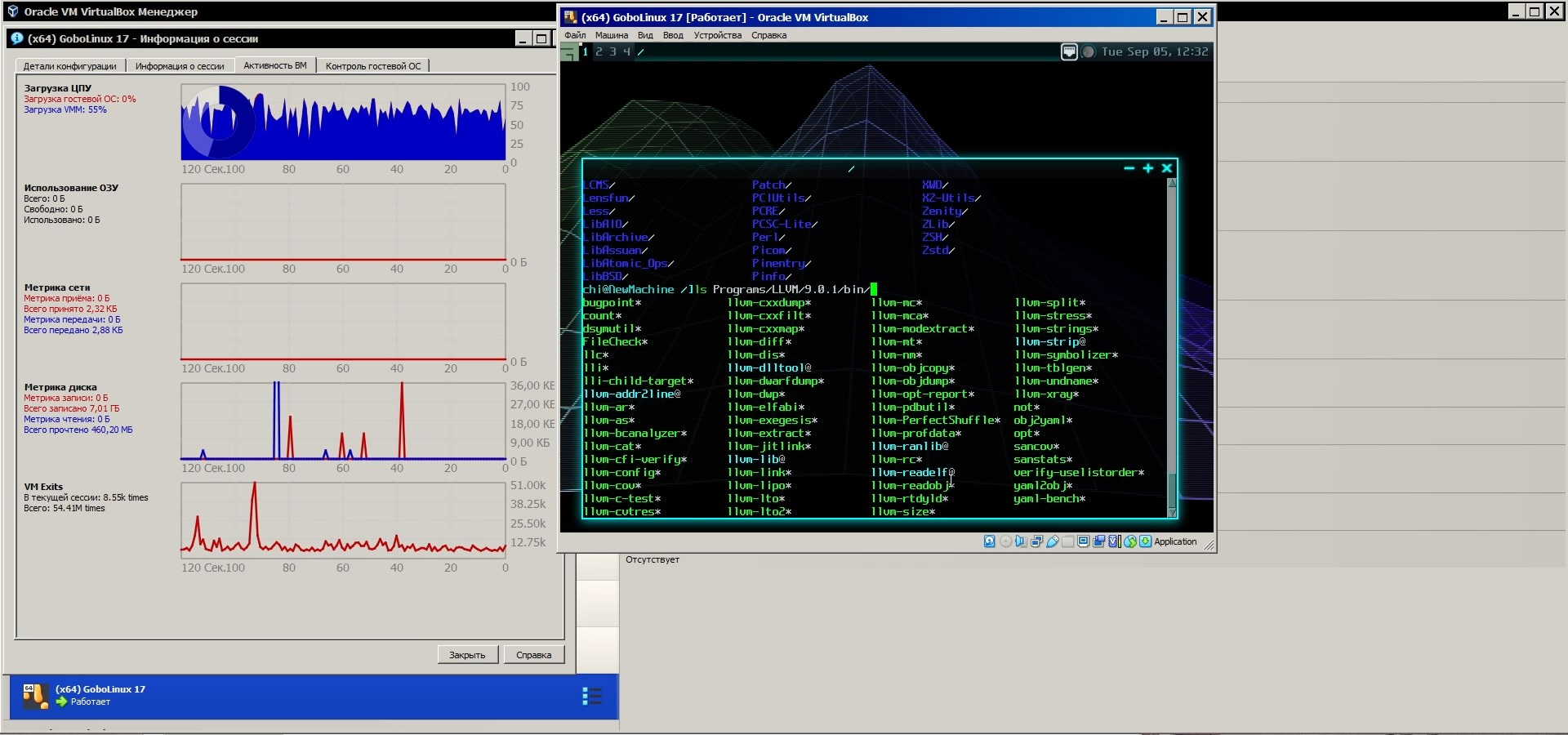Switch guest desktop to workspace 4
The height and width of the screenshot is (735, 1568).
coord(626,51)
